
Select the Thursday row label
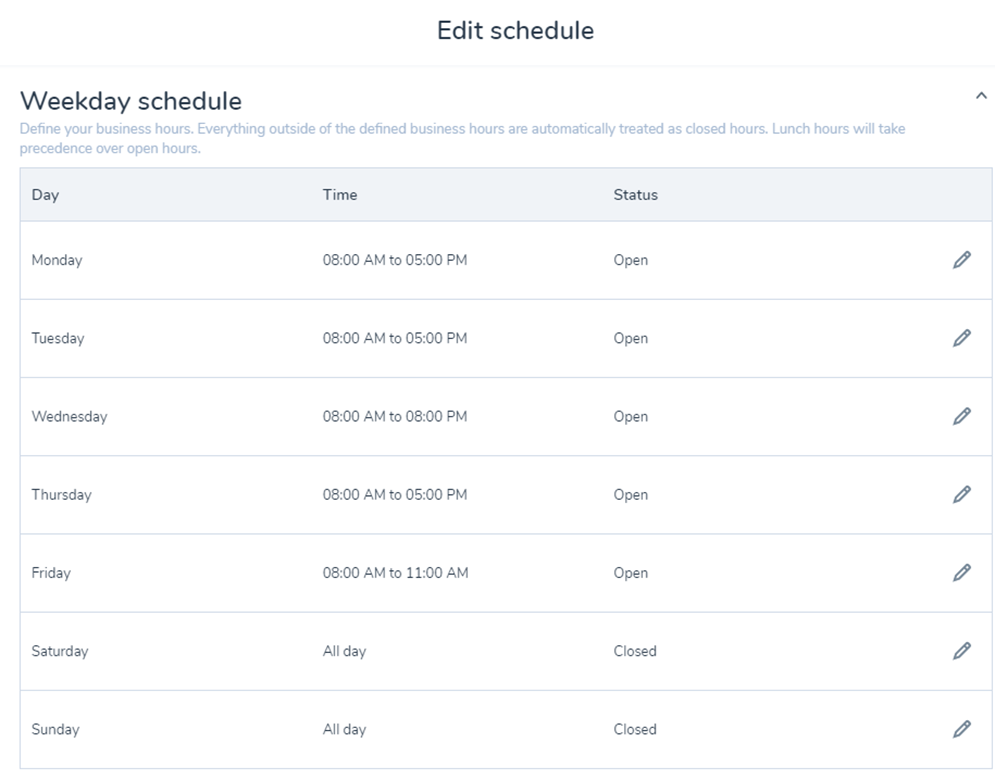pyautogui.click(x=62, y=495)
